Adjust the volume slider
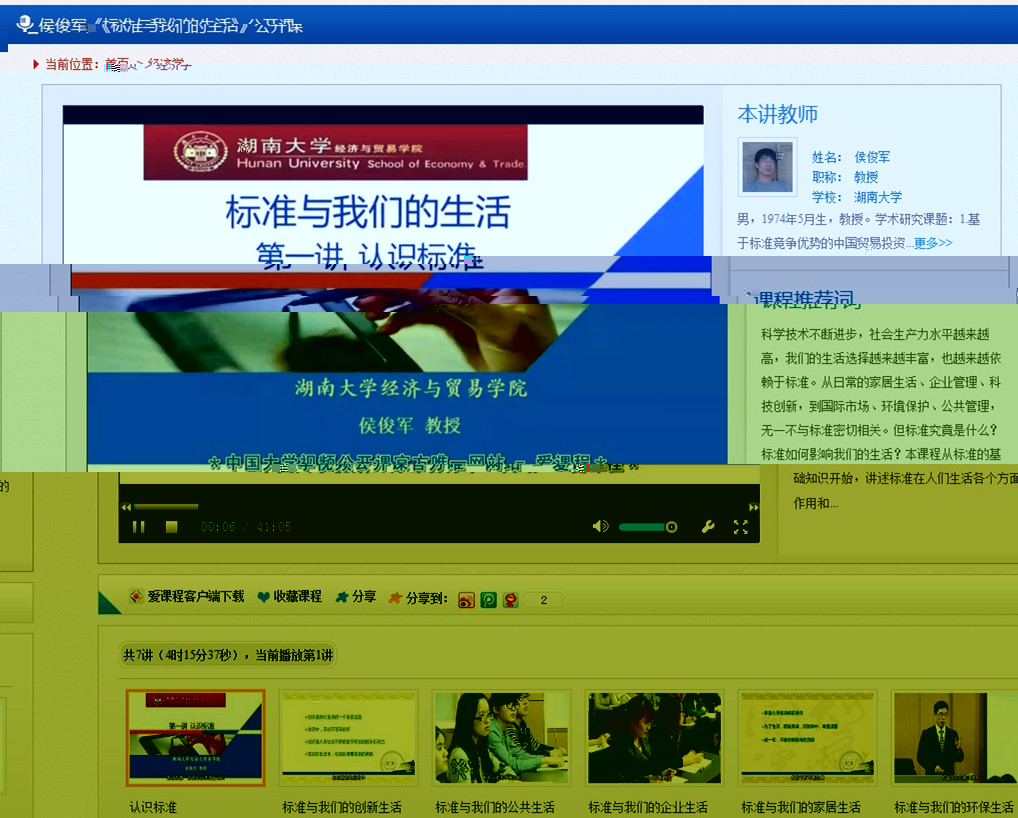1018x818 pixels. [647, 527]
